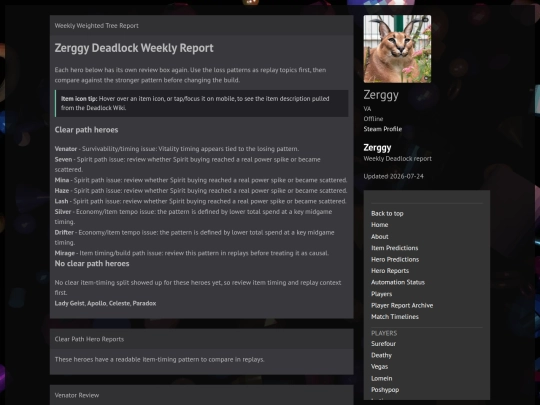Navigate to Item Predictions
Viewport: 540px width, 405px height.
coord(394,248)
